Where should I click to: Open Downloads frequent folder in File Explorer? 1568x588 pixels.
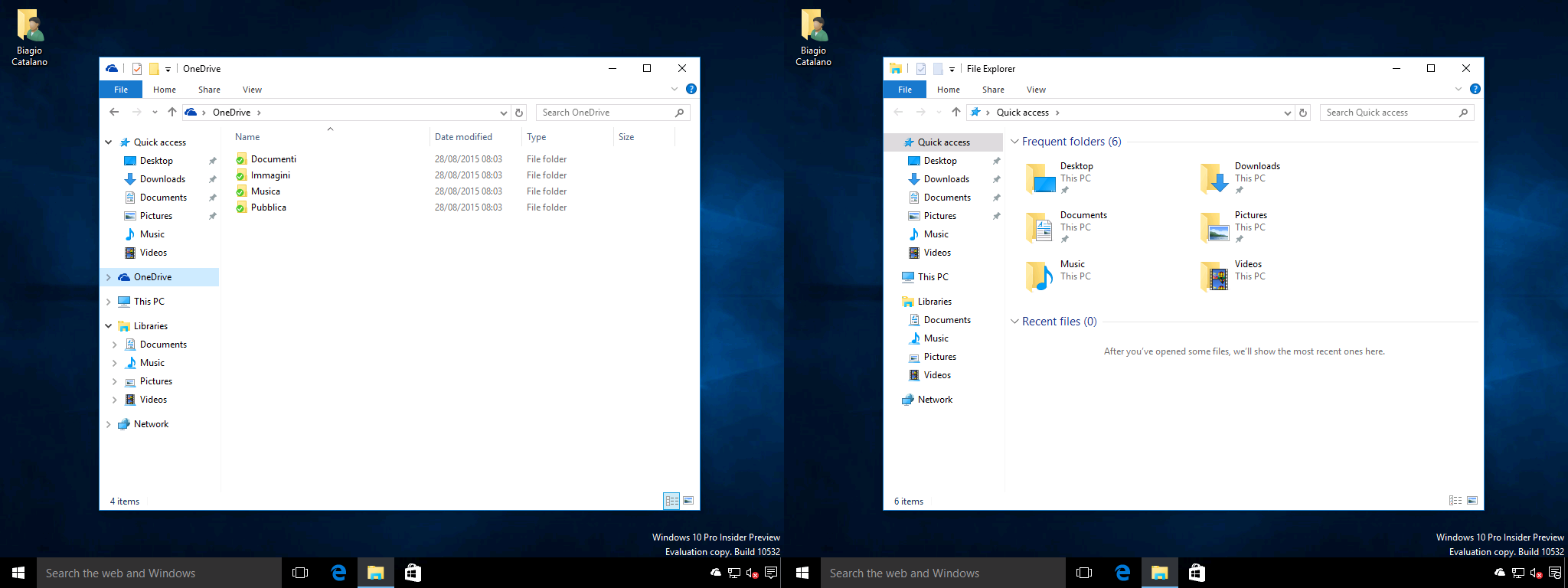coord(1240,178)
